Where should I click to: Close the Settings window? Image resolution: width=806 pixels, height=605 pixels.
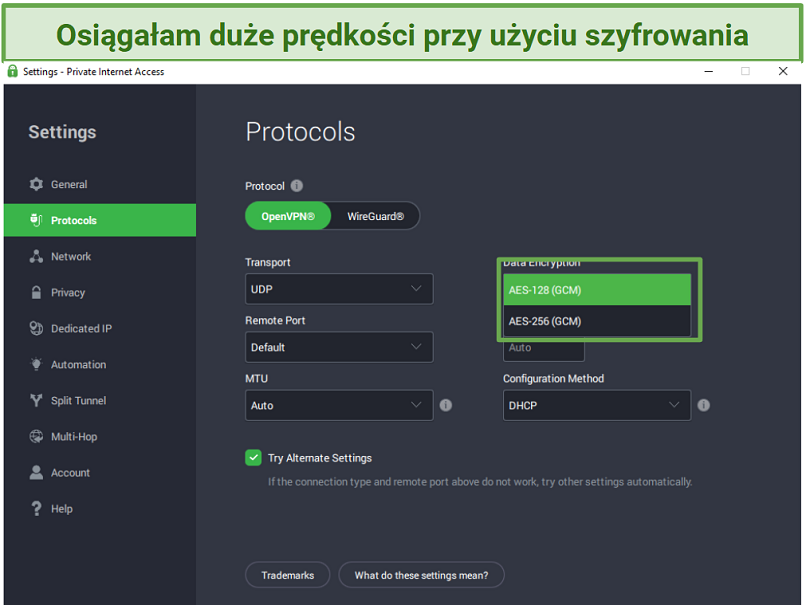pyautogui.click(x=783, y=71)
